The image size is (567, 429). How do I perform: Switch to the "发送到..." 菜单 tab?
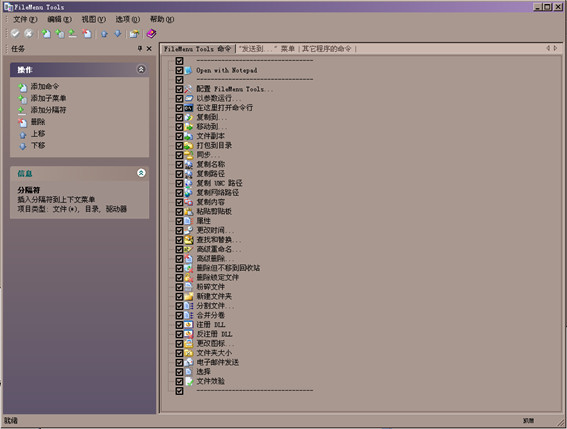pyautogui.click(x=267, y=48)
